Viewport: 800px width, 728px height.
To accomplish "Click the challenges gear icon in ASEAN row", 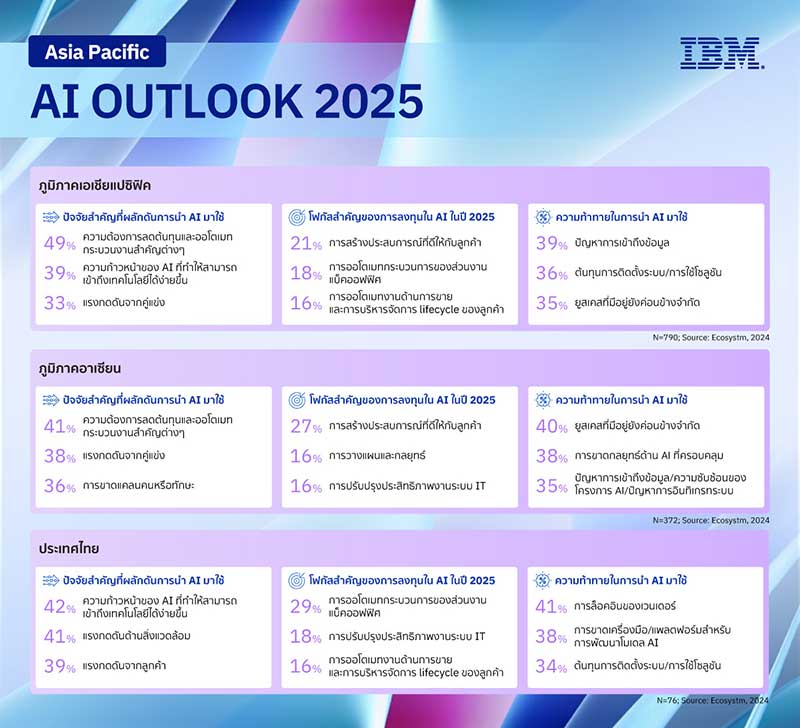I will point(545,400).
